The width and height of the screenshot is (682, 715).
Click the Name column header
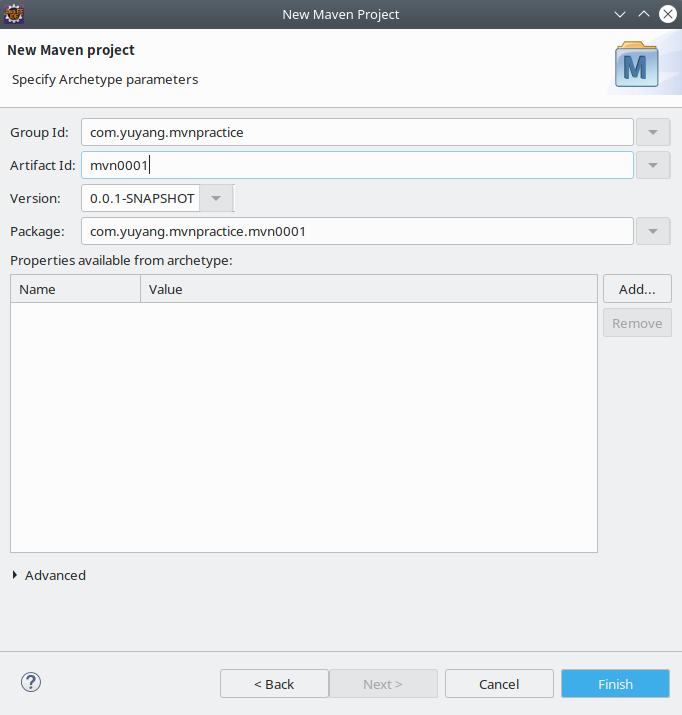[x=75, y=289]
